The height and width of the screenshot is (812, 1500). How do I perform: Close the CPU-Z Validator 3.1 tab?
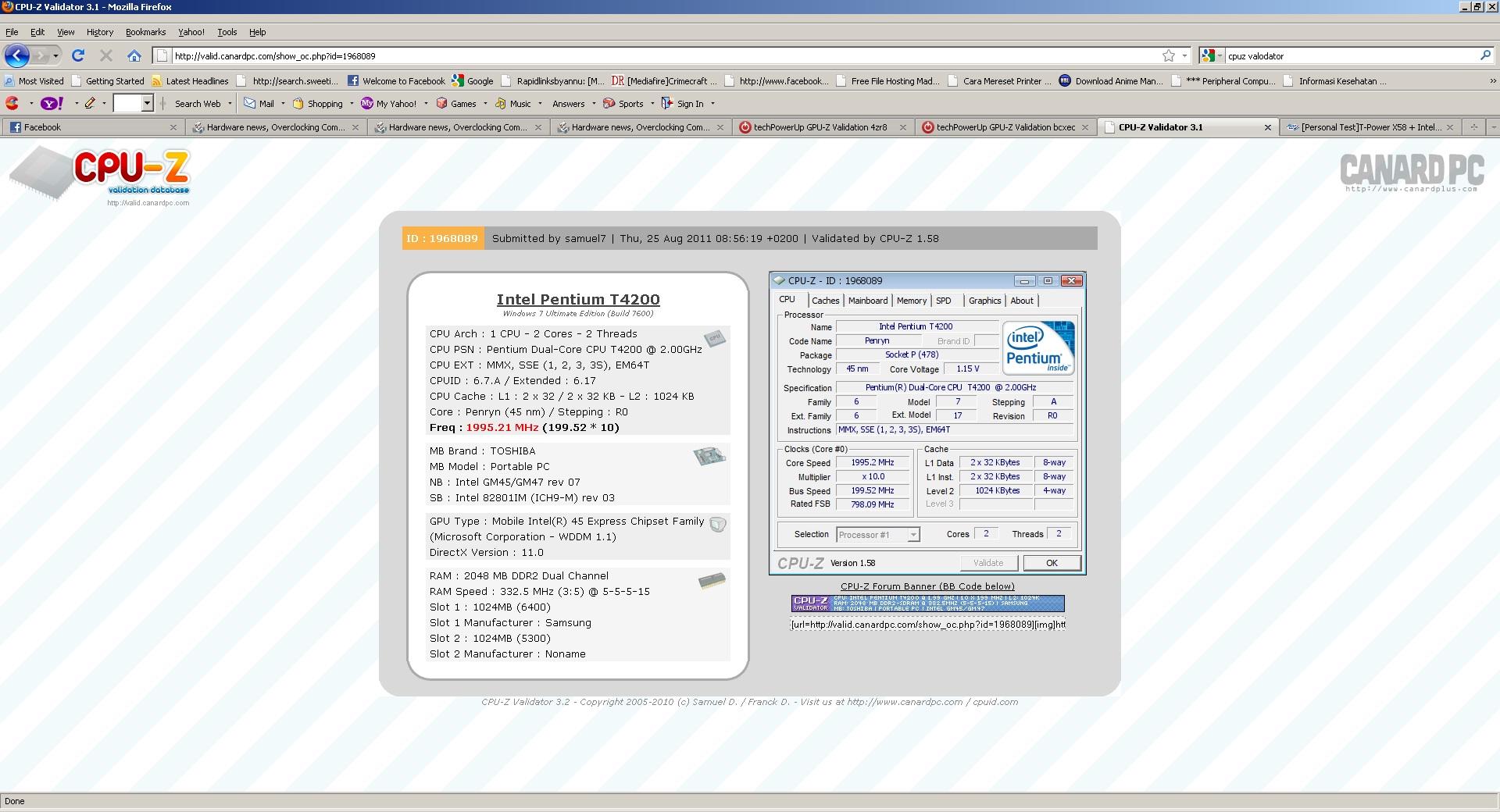click(x=1267, y=127)
